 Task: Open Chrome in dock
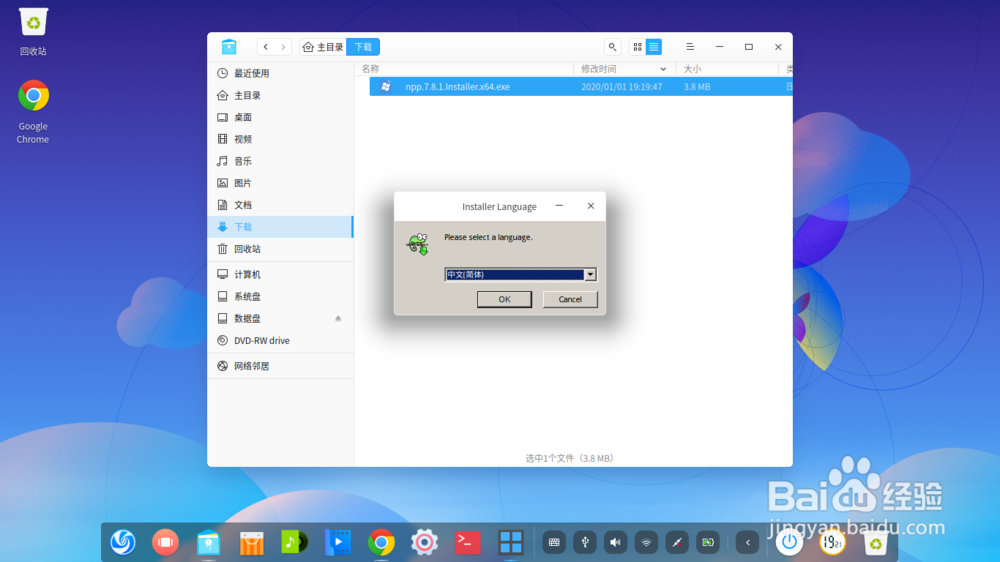coord(381,542)
